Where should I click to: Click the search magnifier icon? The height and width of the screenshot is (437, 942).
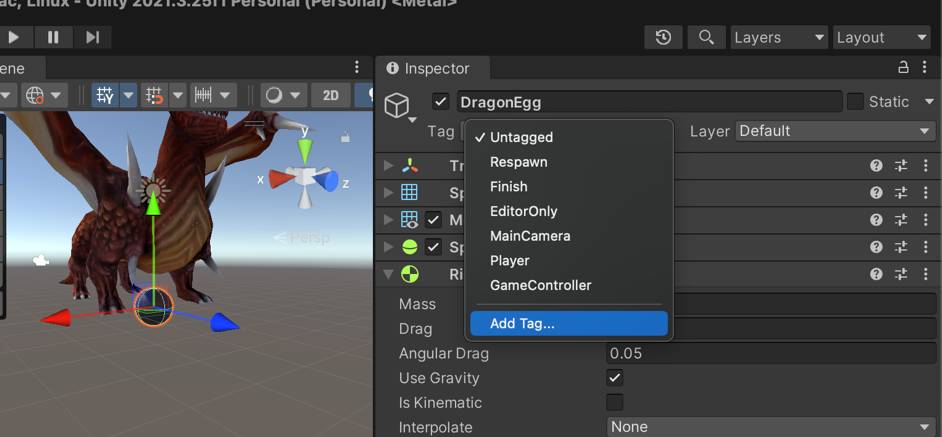coord(706,37)
